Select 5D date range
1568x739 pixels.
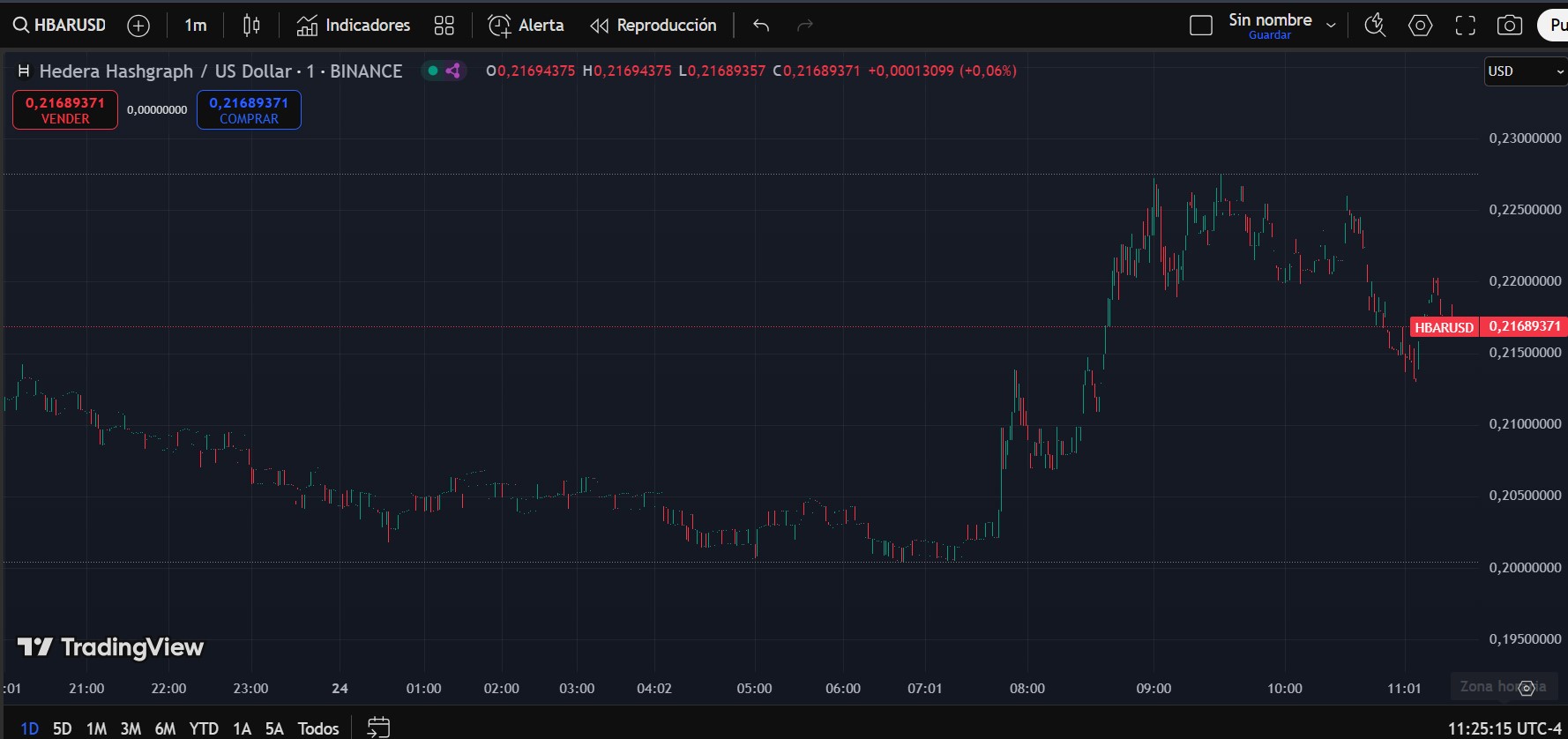point(62,728)
